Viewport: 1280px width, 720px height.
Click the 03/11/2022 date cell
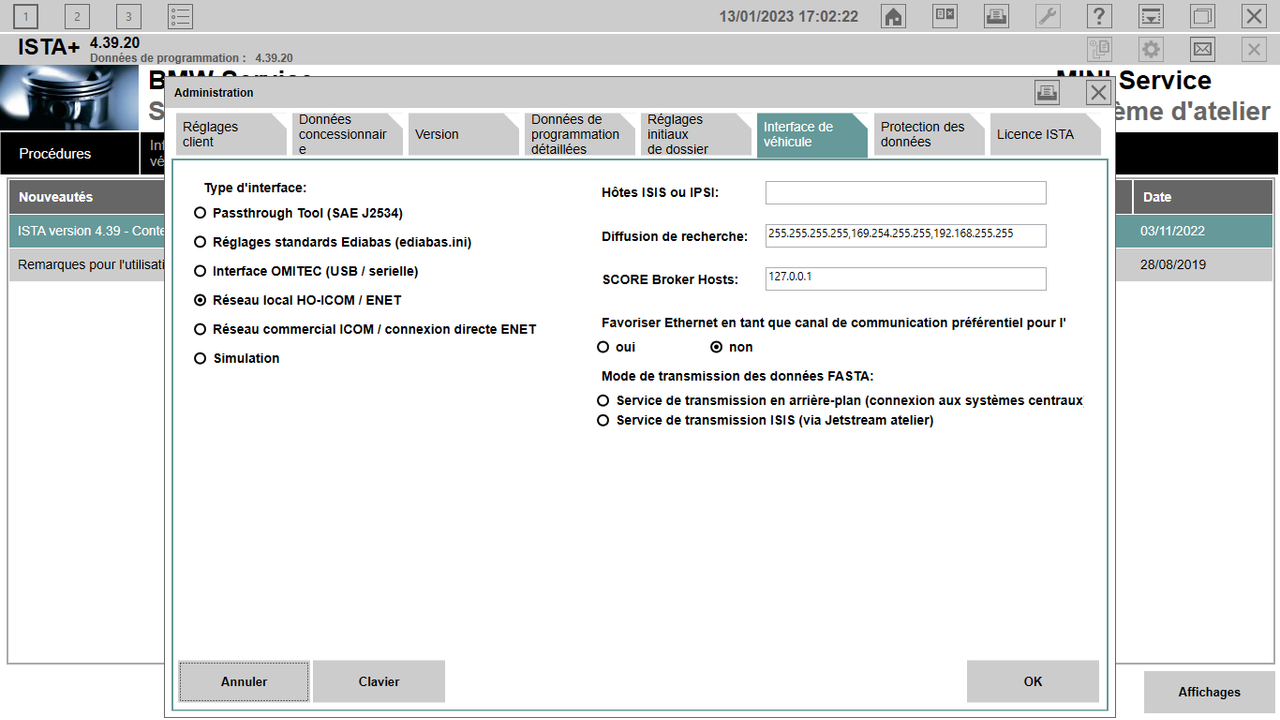pyautogui.click(x=1203, y=231)
